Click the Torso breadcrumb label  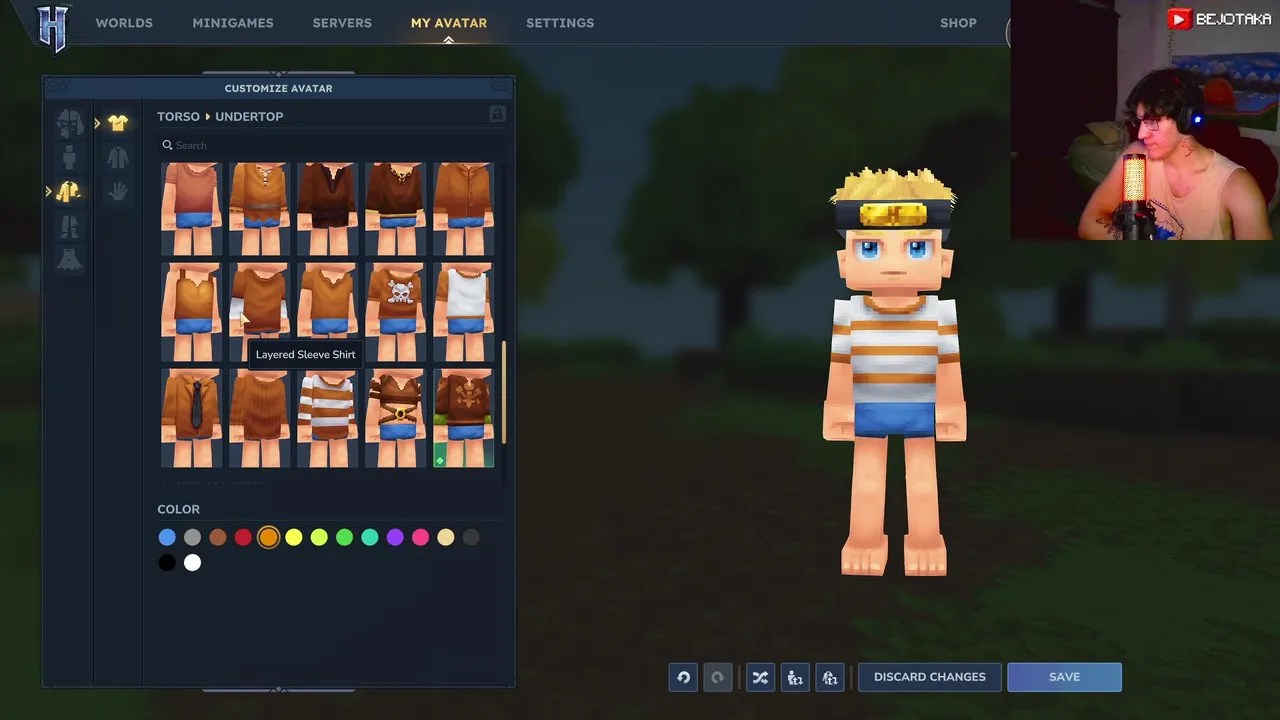click(178, 116)
